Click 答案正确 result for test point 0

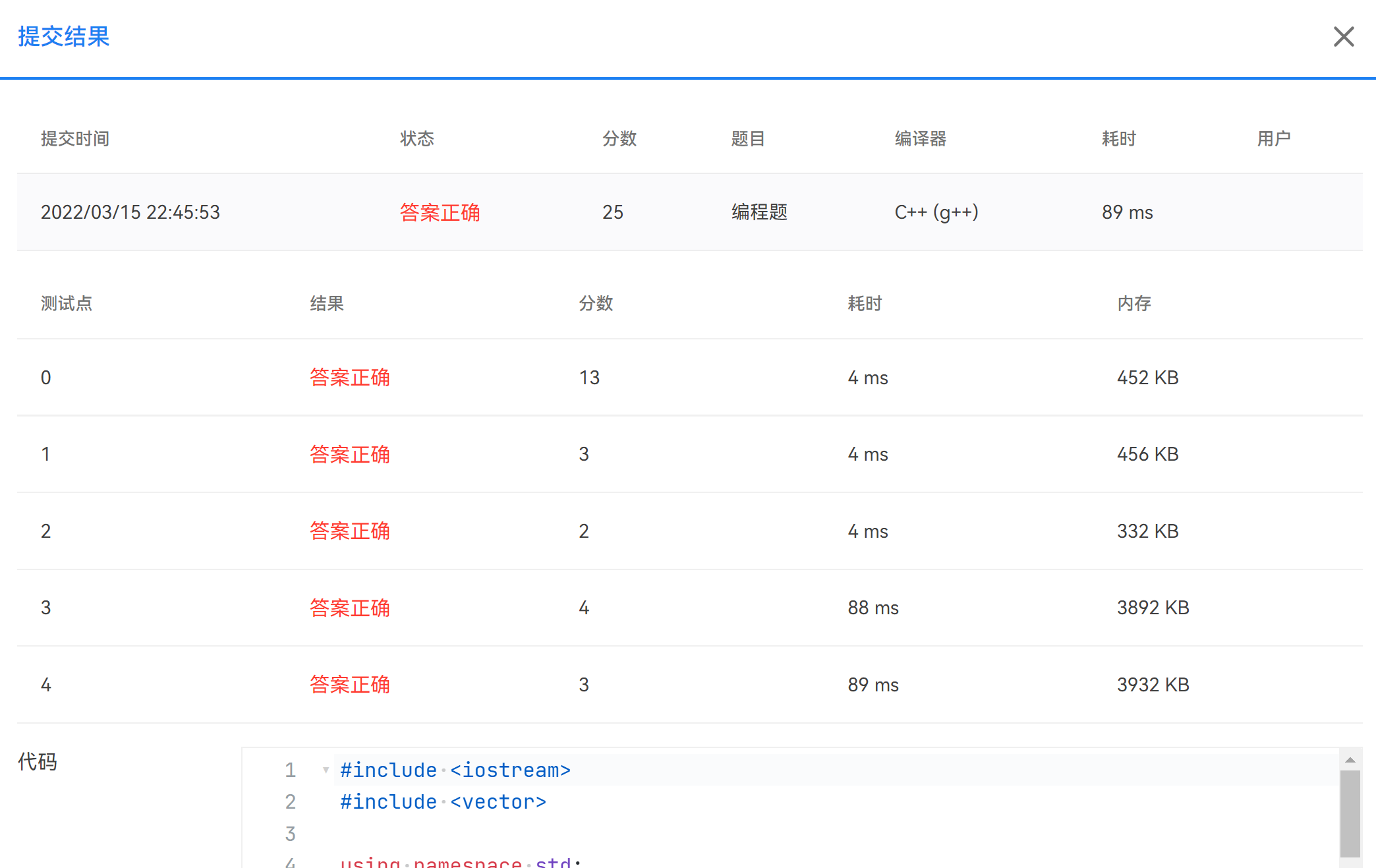(x=349, y=378)
